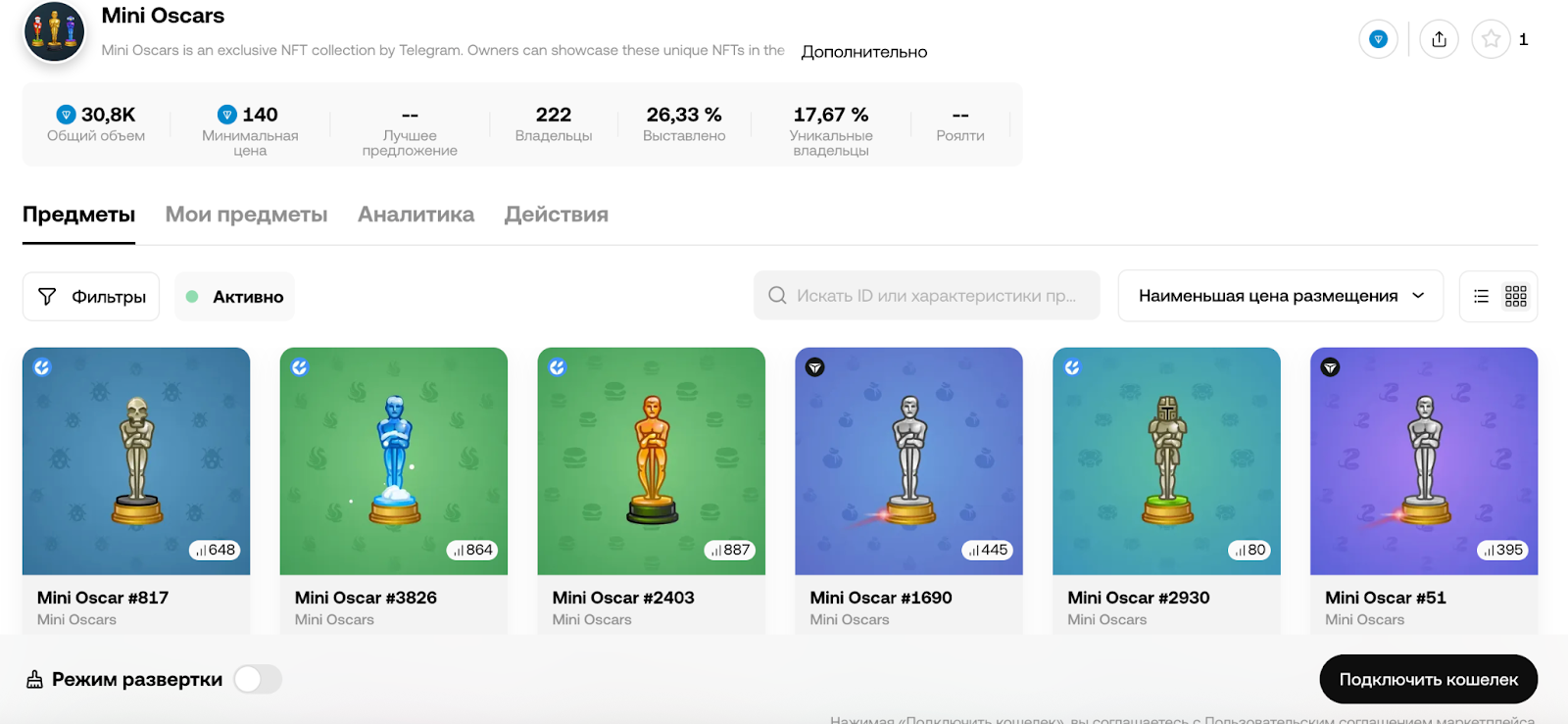Open Mini Oscar #2403 title link

point(623,598)
